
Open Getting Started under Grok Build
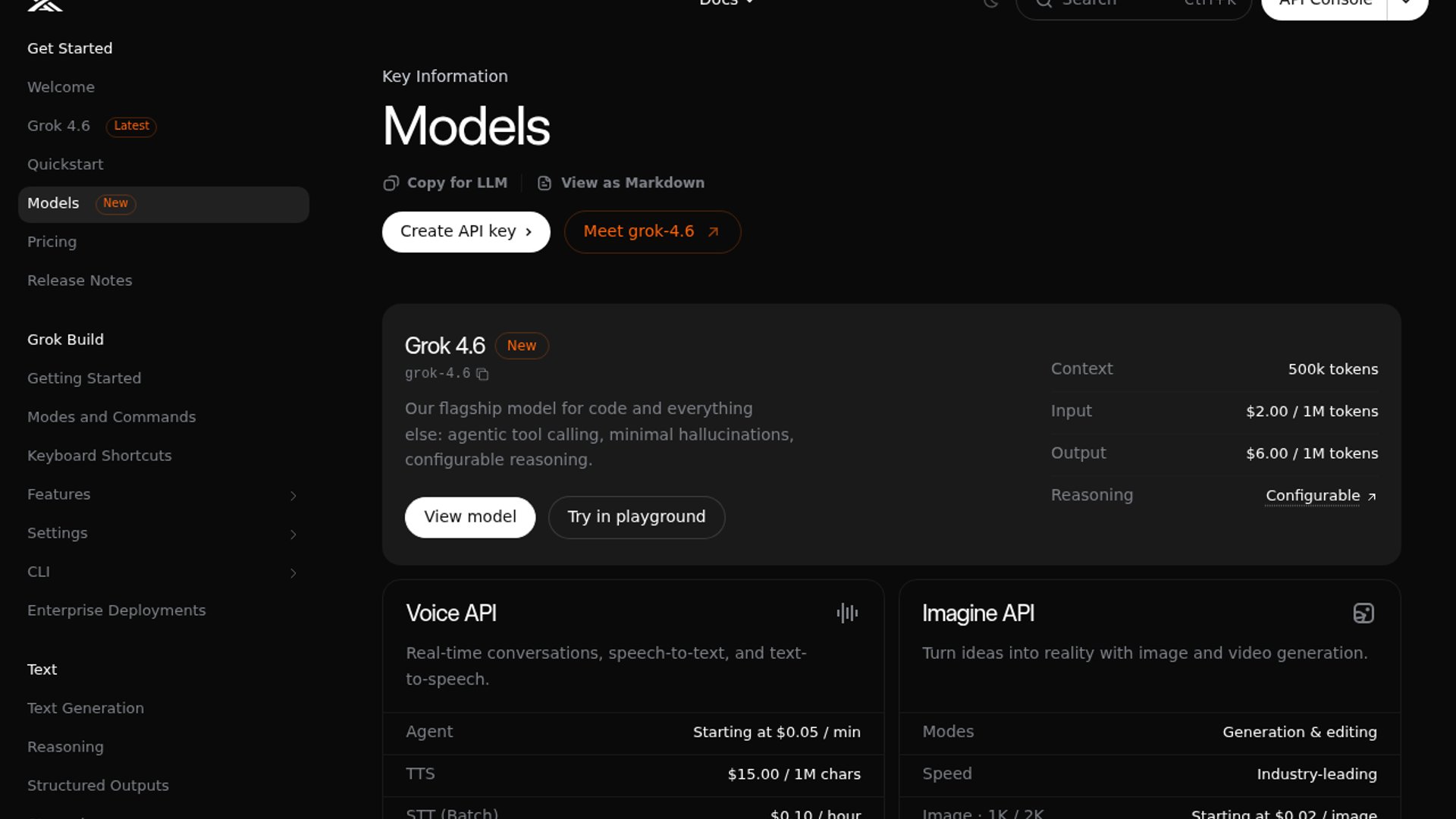[84, 378]
